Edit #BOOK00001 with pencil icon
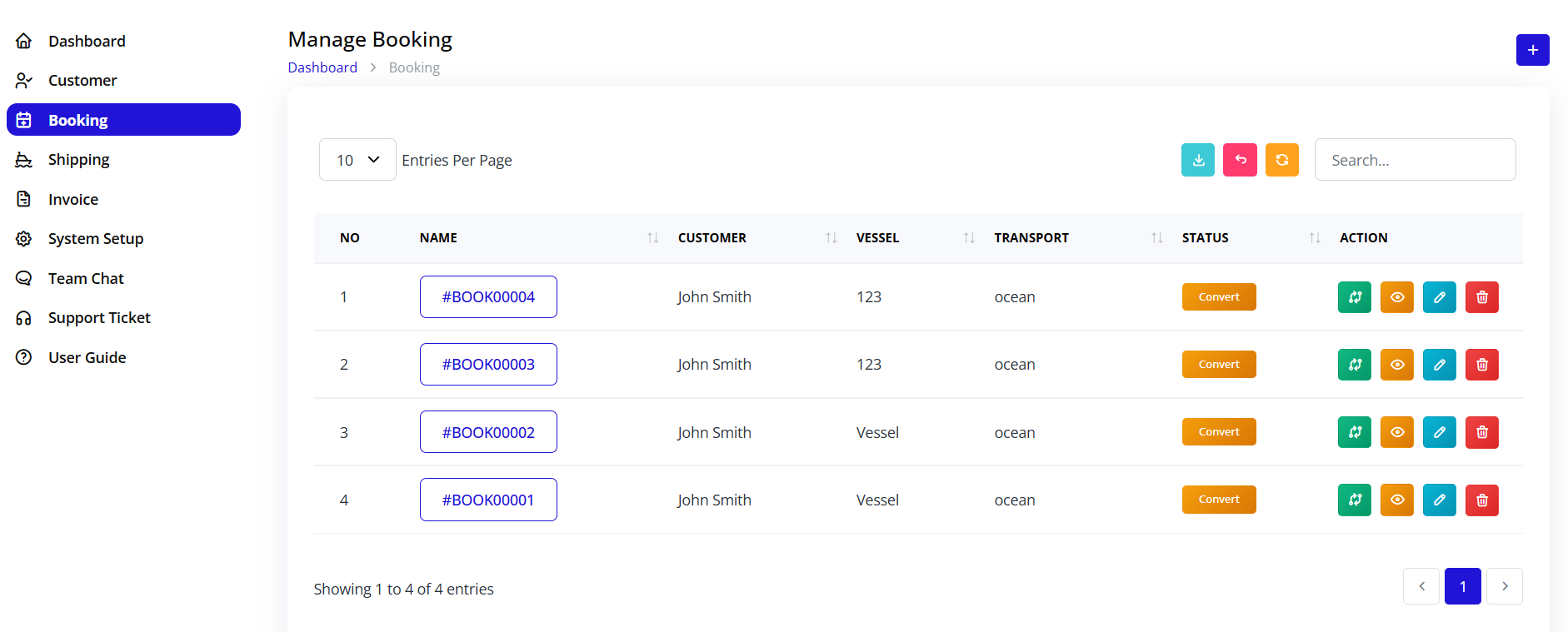1568x632 pixels. [x=1440, y=500]
